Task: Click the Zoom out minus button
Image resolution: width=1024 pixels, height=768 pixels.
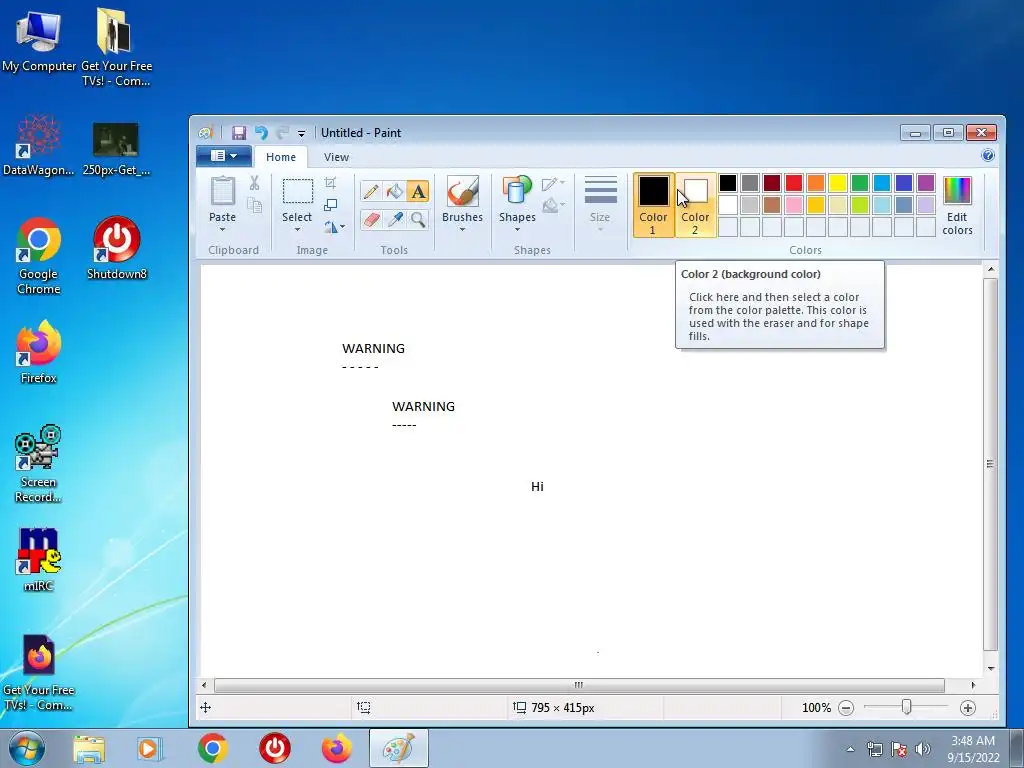Action: point(846,708)
